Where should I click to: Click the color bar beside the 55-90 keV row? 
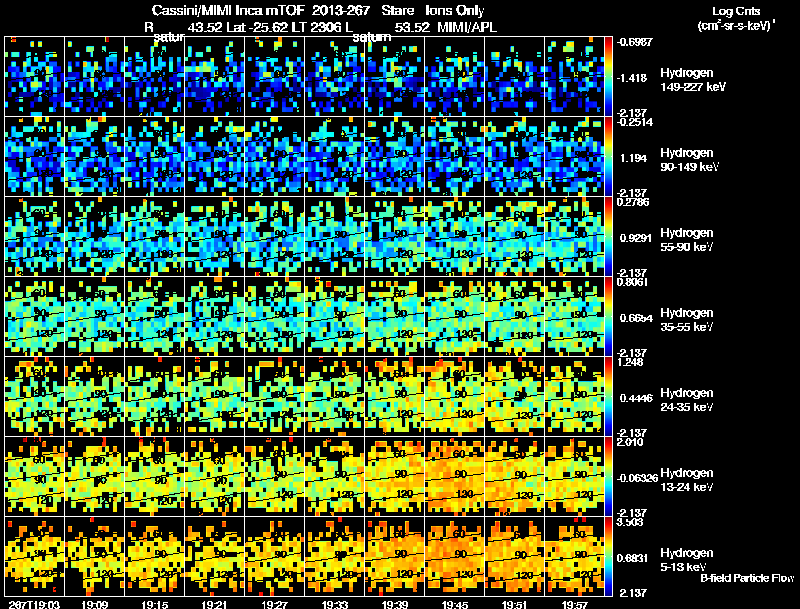pos(608,237)
